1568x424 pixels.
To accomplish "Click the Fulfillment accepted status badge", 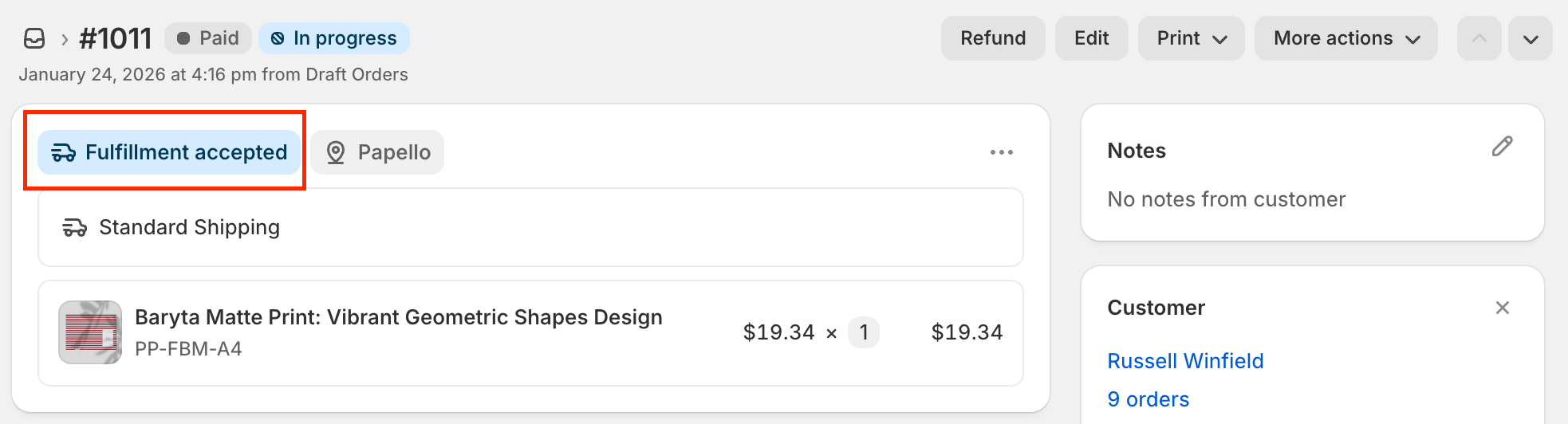I will pos(169,152).
